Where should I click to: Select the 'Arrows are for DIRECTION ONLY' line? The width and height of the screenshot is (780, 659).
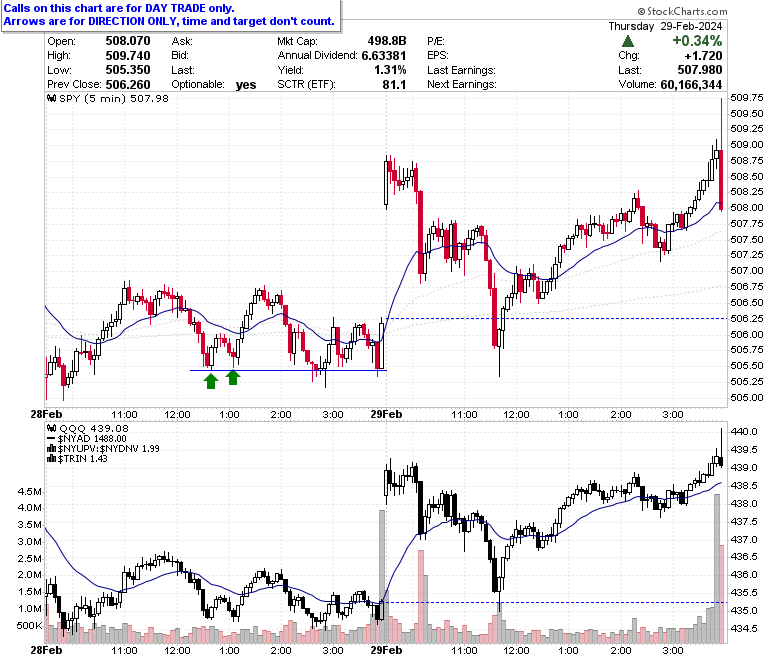click(x=169, y=21)
